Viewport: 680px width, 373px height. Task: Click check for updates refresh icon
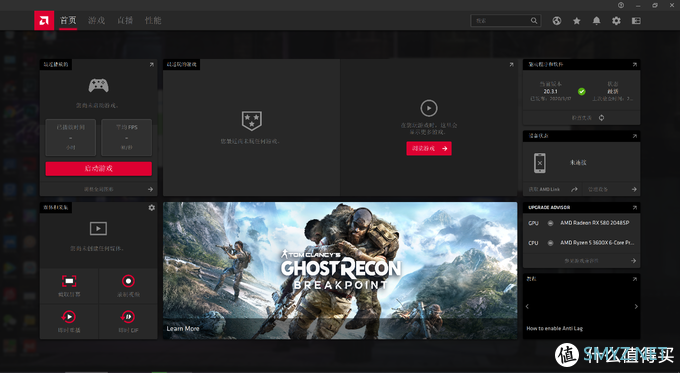pos(602,118)
